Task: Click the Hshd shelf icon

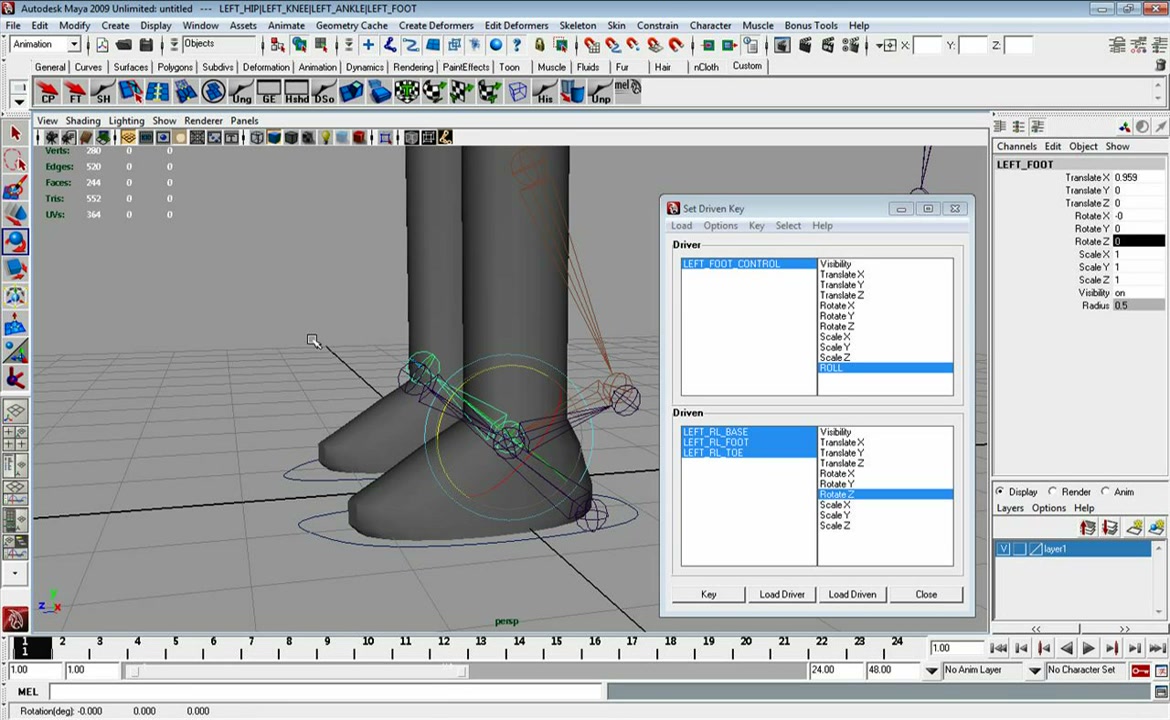Action: 296,92
